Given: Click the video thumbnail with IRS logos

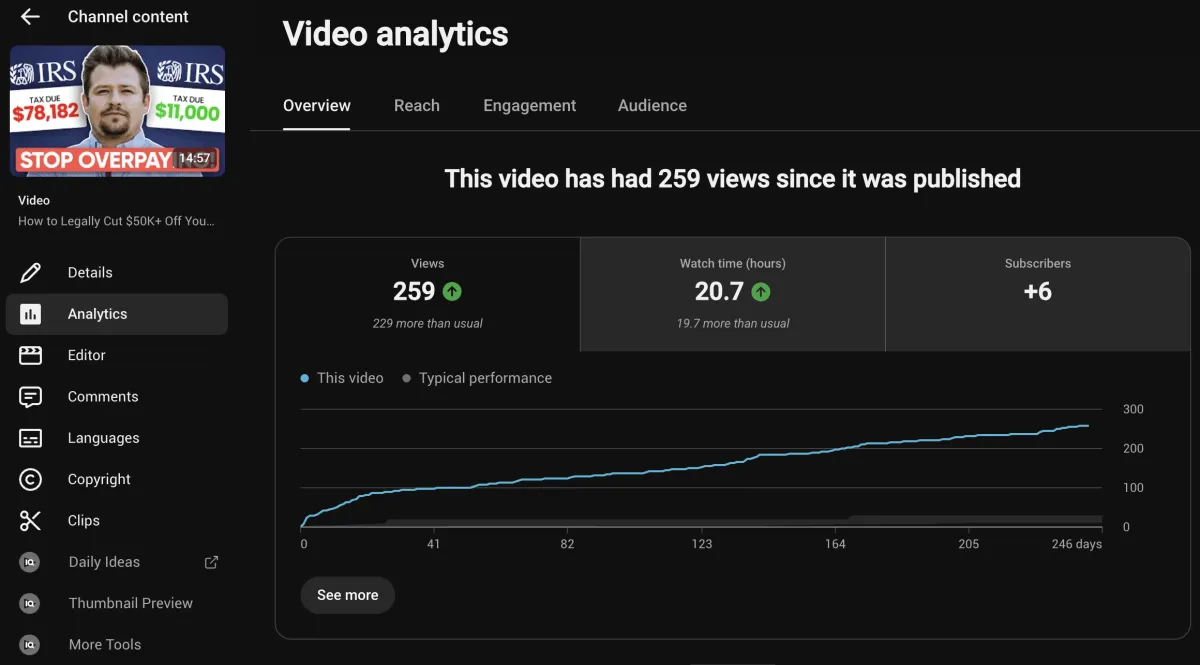Looking at the screenshot, I should pyautogui.click(x=117, y=111).
